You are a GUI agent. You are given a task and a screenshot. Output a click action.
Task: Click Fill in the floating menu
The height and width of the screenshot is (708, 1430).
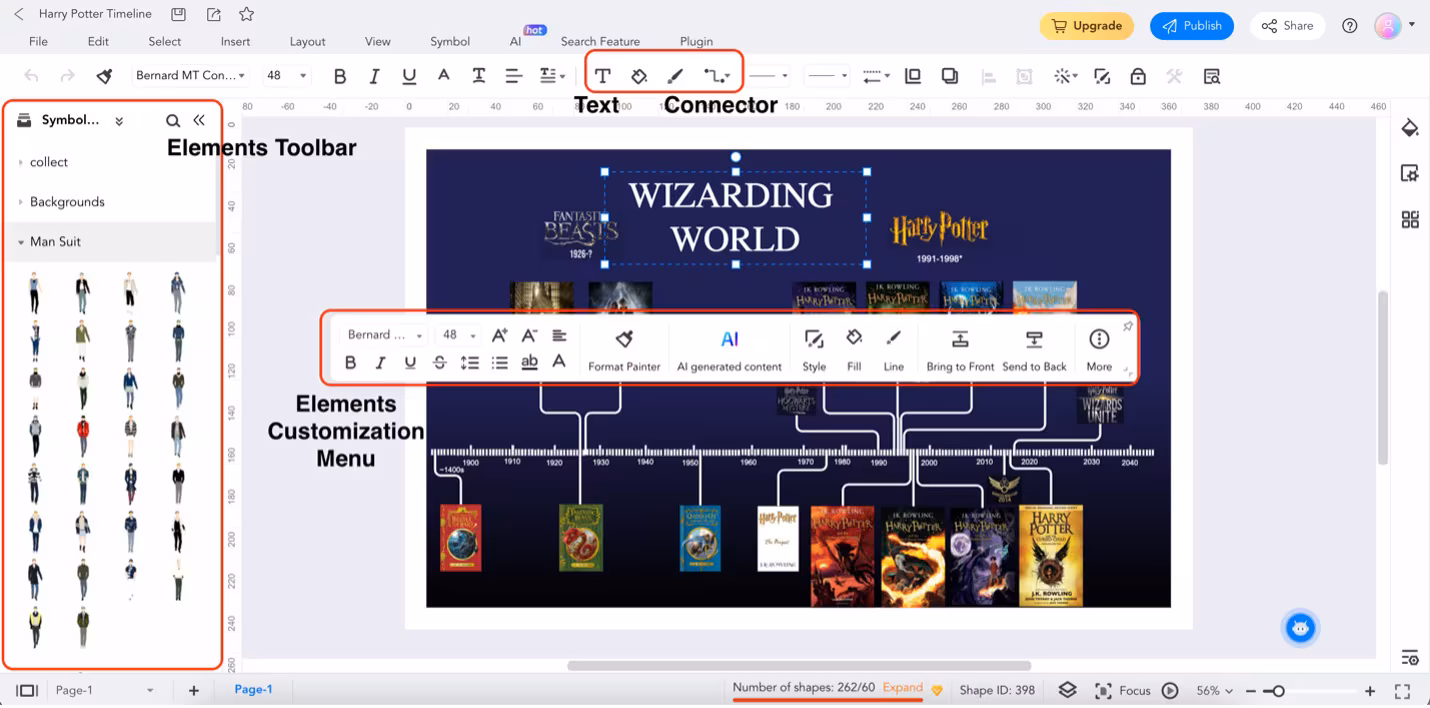[x=854, y=350]
